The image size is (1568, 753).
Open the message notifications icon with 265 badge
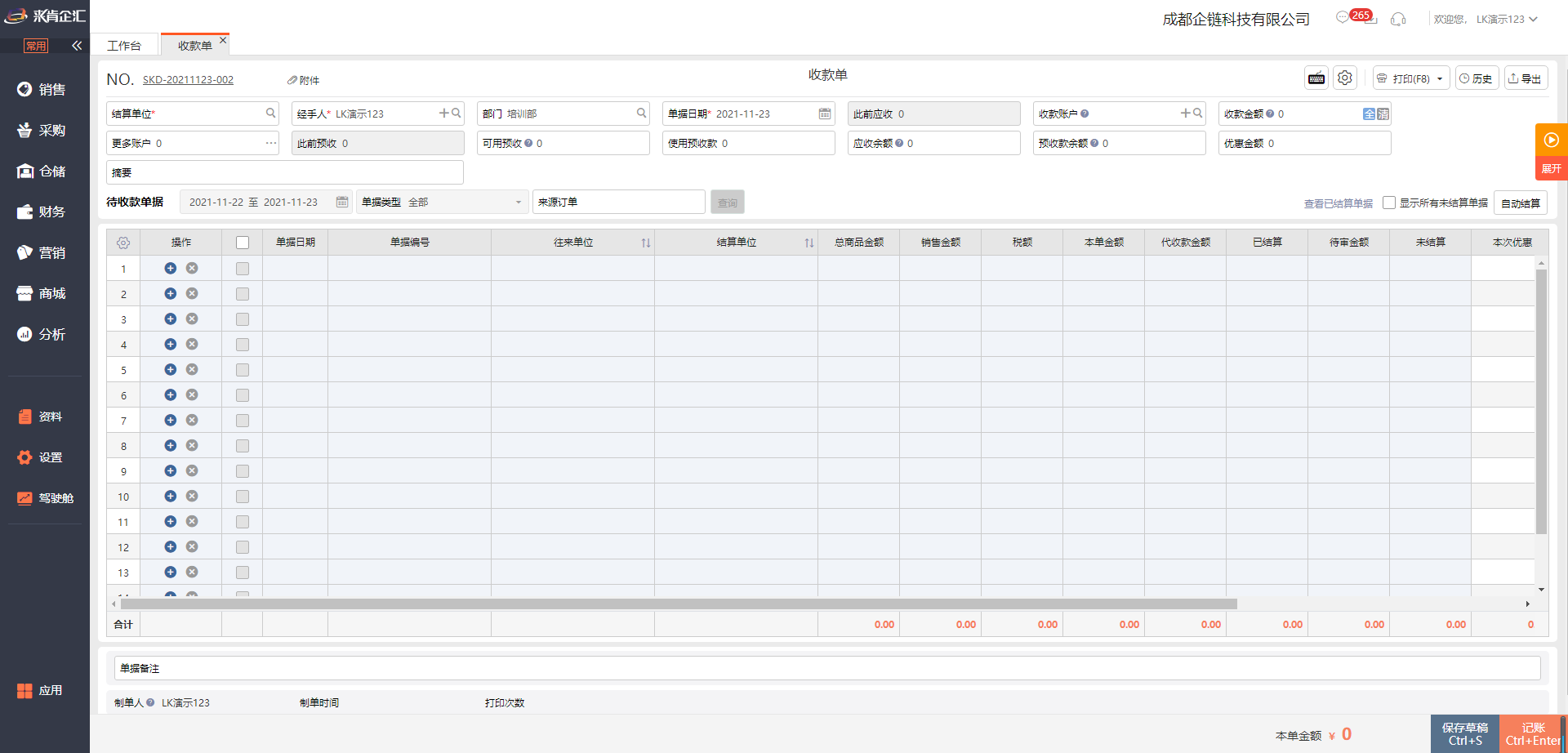click(x=1343, y=18)
